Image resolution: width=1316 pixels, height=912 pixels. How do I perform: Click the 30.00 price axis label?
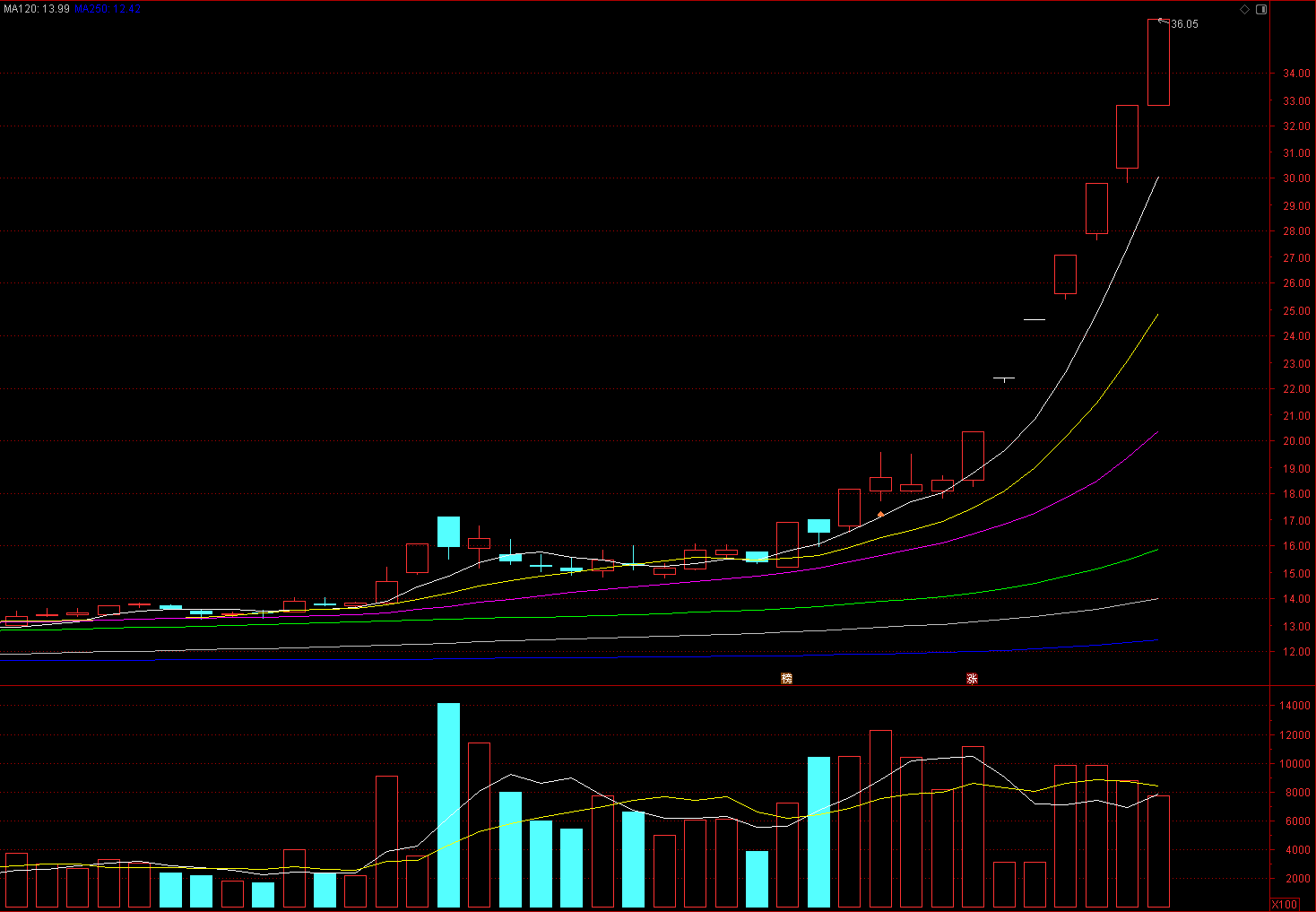tap(1296, 178)
